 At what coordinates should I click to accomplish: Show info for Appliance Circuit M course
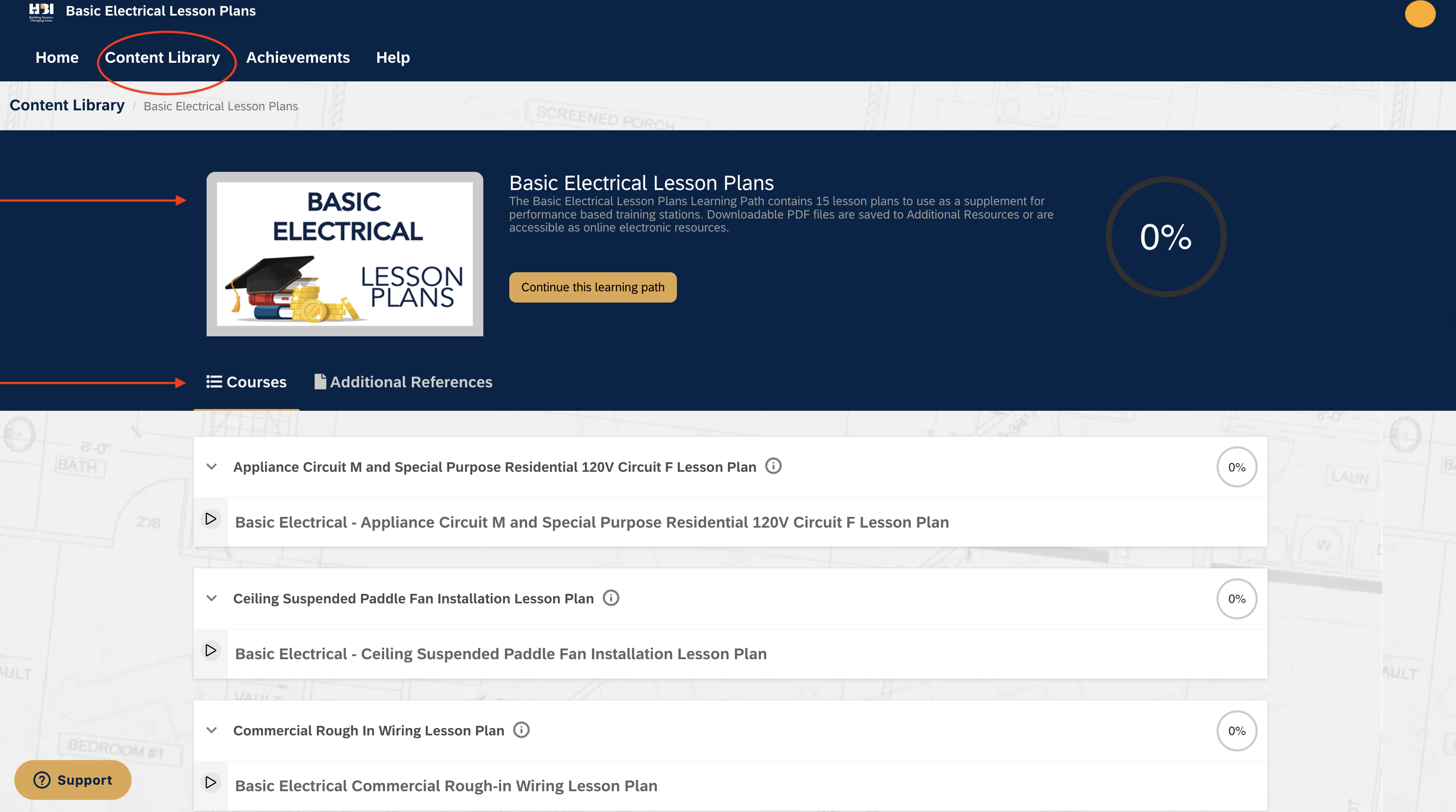tap(773, 466)
